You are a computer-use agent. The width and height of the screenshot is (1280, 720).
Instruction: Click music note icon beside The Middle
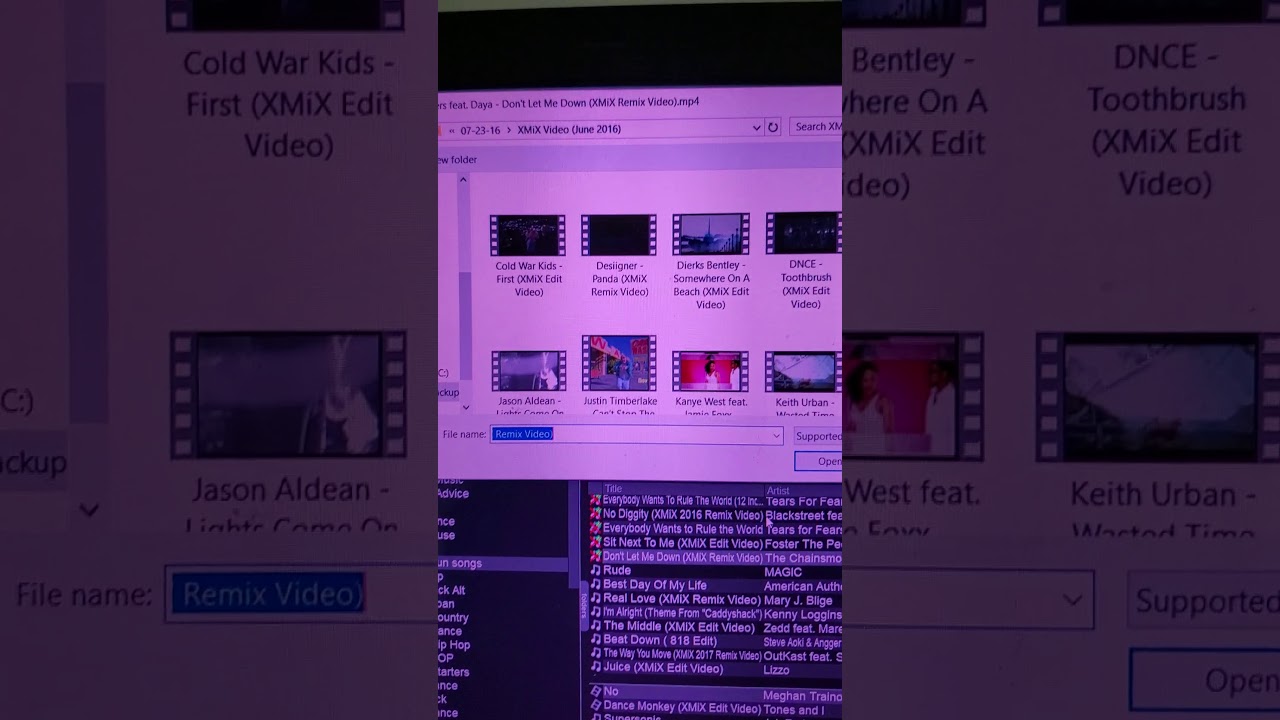coord(595,627)
